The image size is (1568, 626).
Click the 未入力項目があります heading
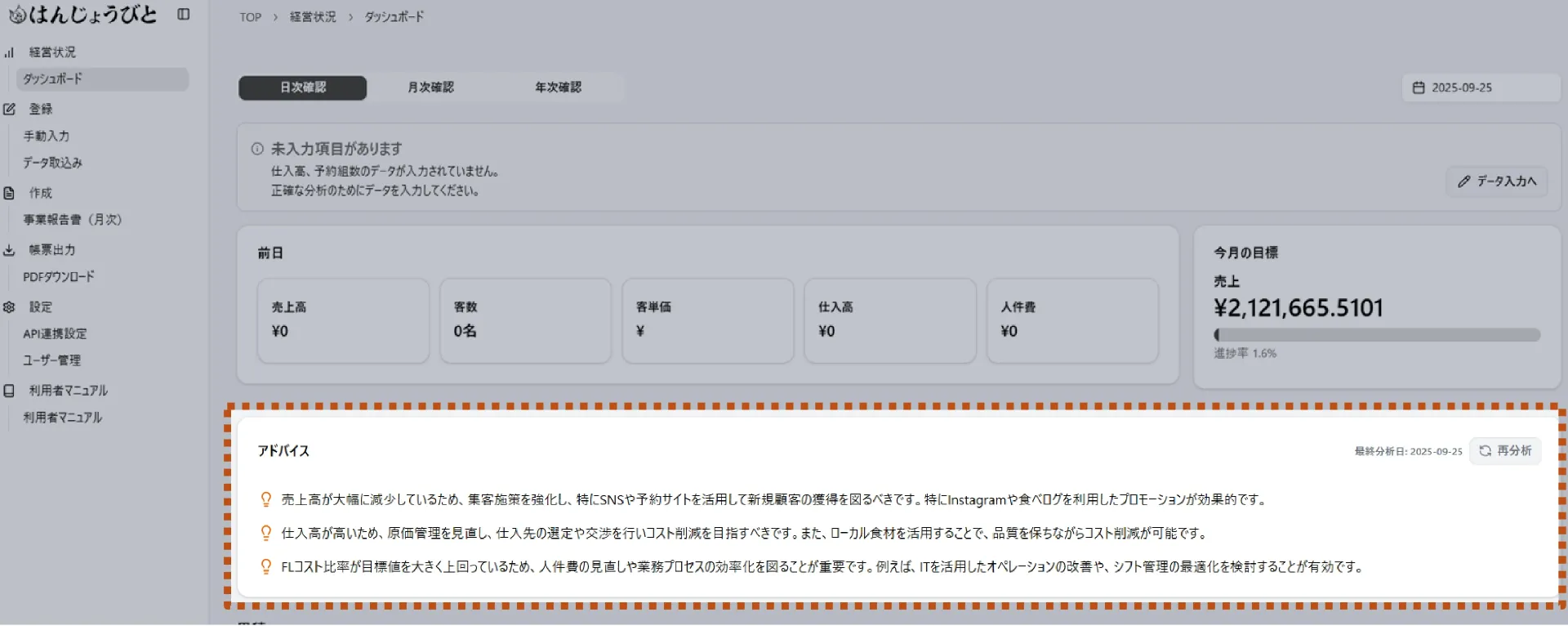point(336,149)
